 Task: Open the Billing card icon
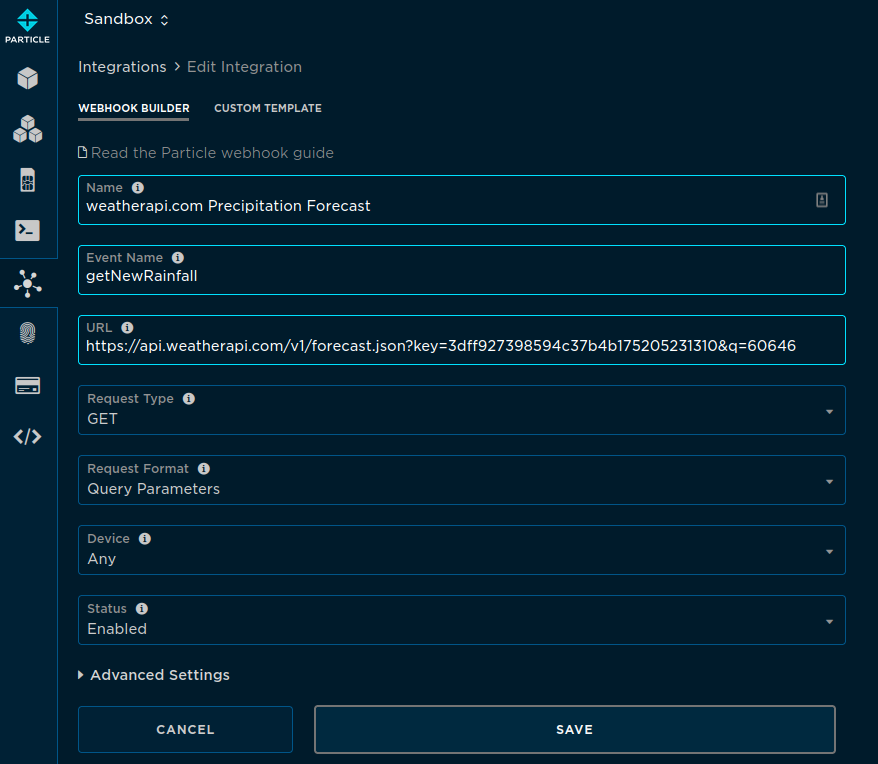coord(27,385)
